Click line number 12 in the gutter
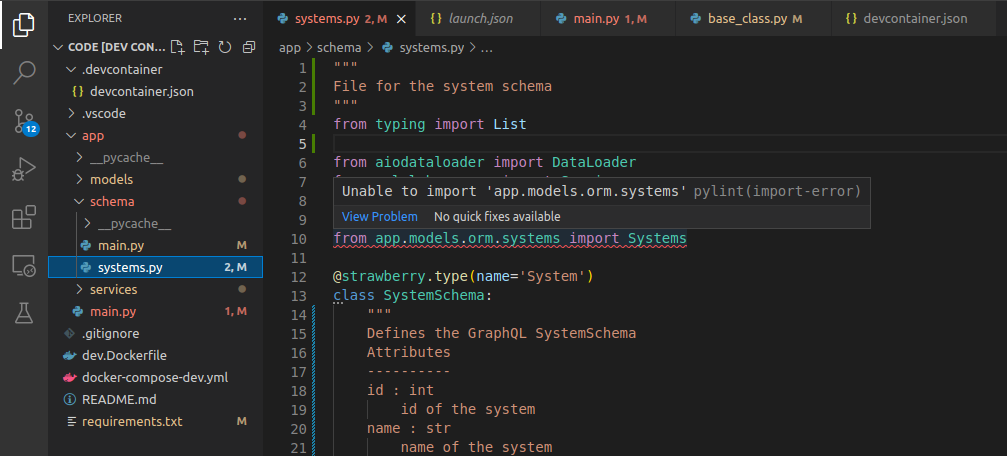1007x456 pixels. (x=299, y=277)
